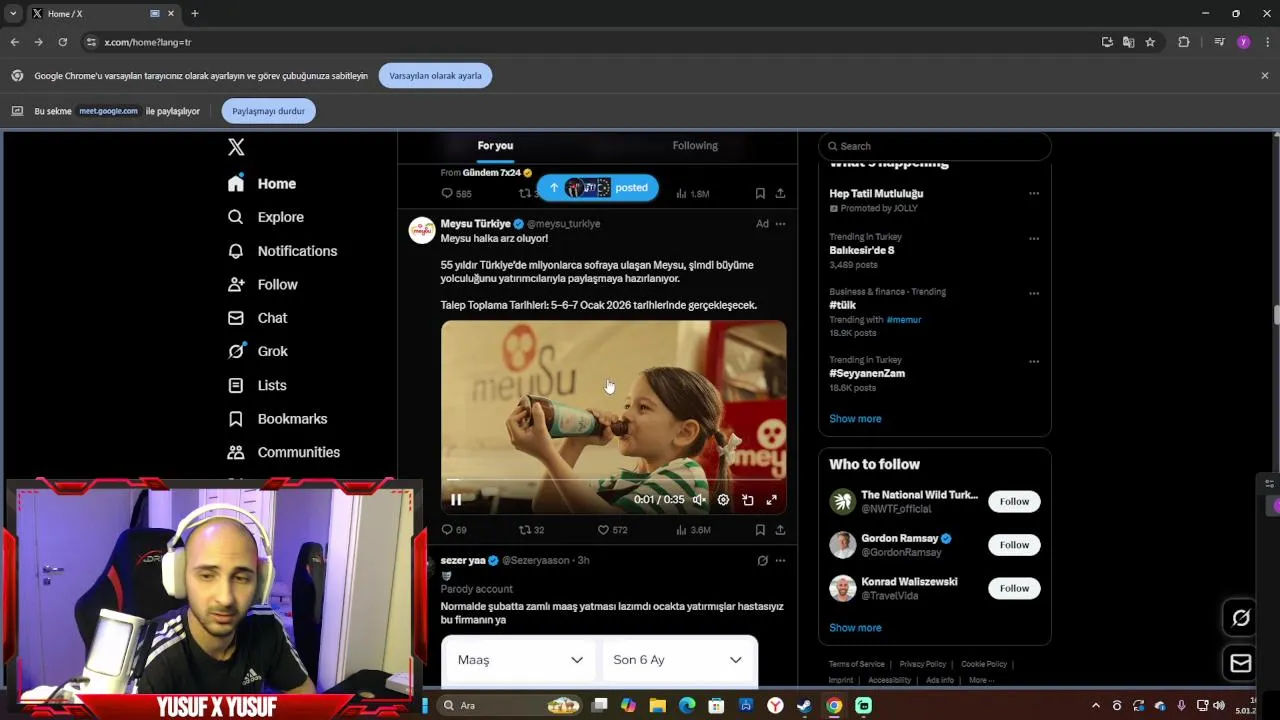View analytics of Gündem post (1.8M)
The height and width of the screenshot is (720, 1280).
(693, 194)
